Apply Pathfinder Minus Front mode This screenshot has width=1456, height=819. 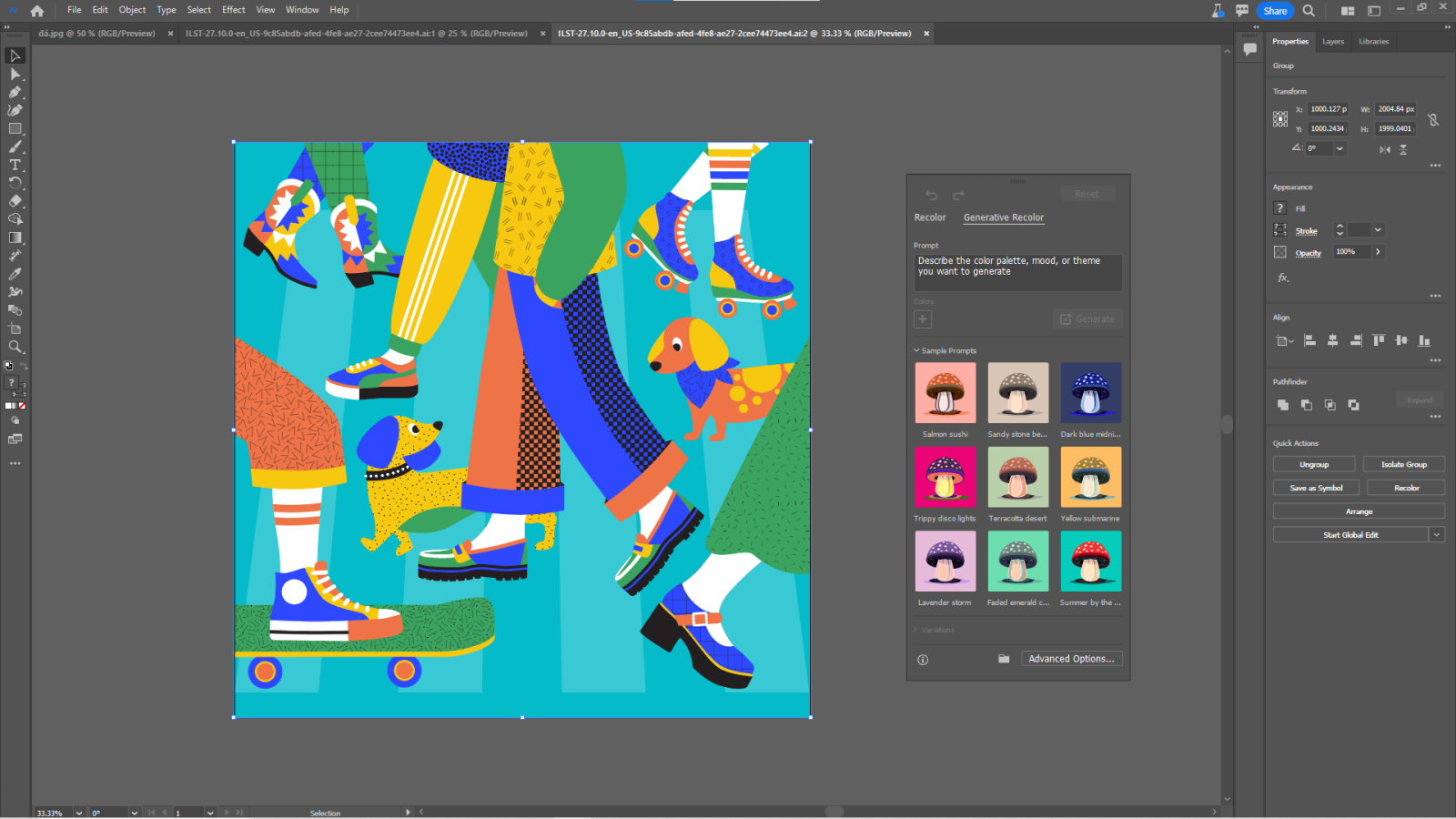point(1306,405)
